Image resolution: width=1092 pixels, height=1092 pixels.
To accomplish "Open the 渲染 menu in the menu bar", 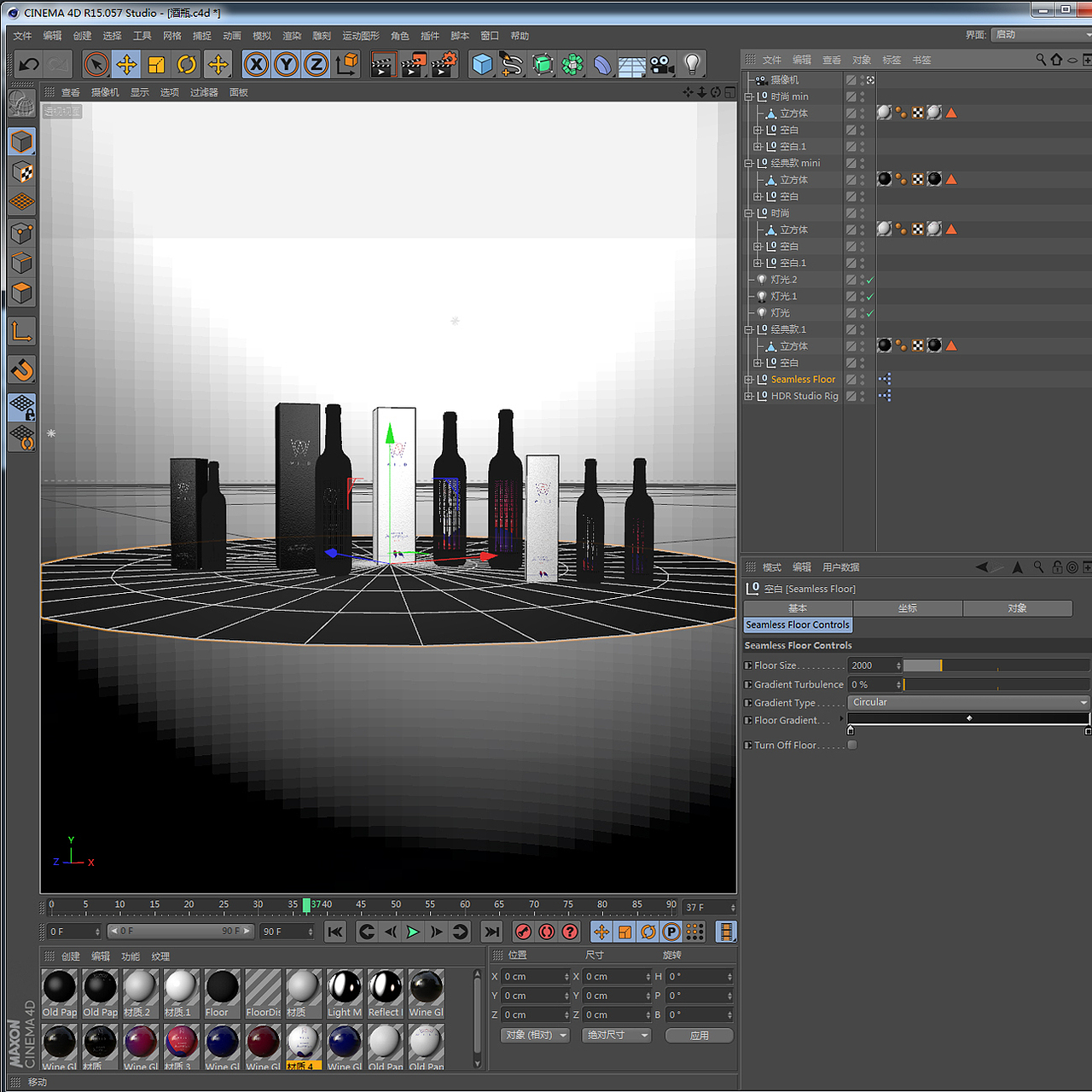I will point(292,36).
